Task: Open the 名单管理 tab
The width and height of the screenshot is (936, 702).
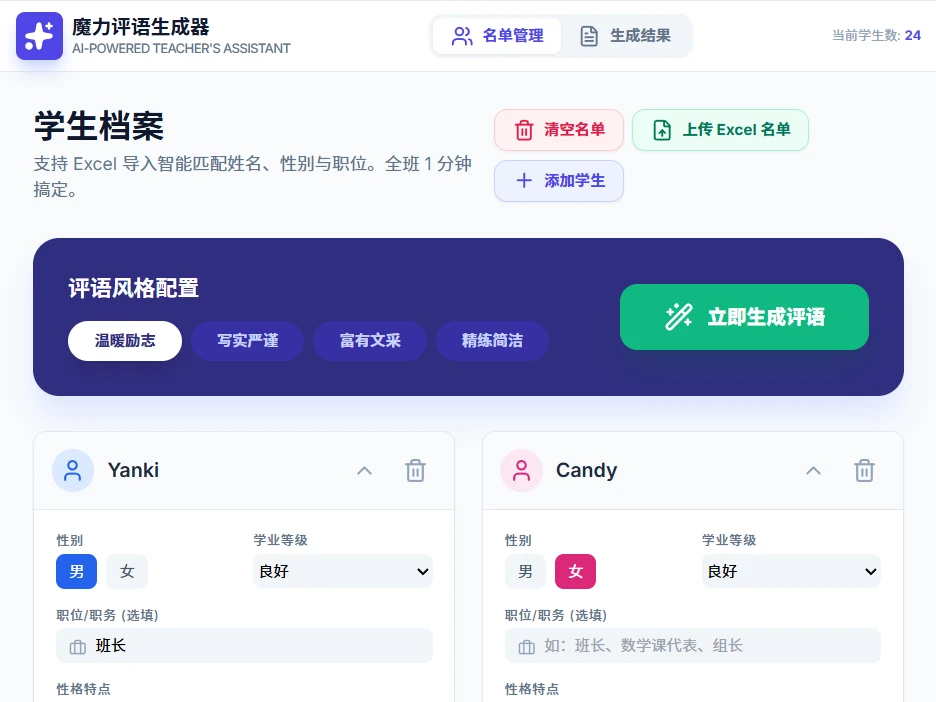Action: click(x=497, y=36)
